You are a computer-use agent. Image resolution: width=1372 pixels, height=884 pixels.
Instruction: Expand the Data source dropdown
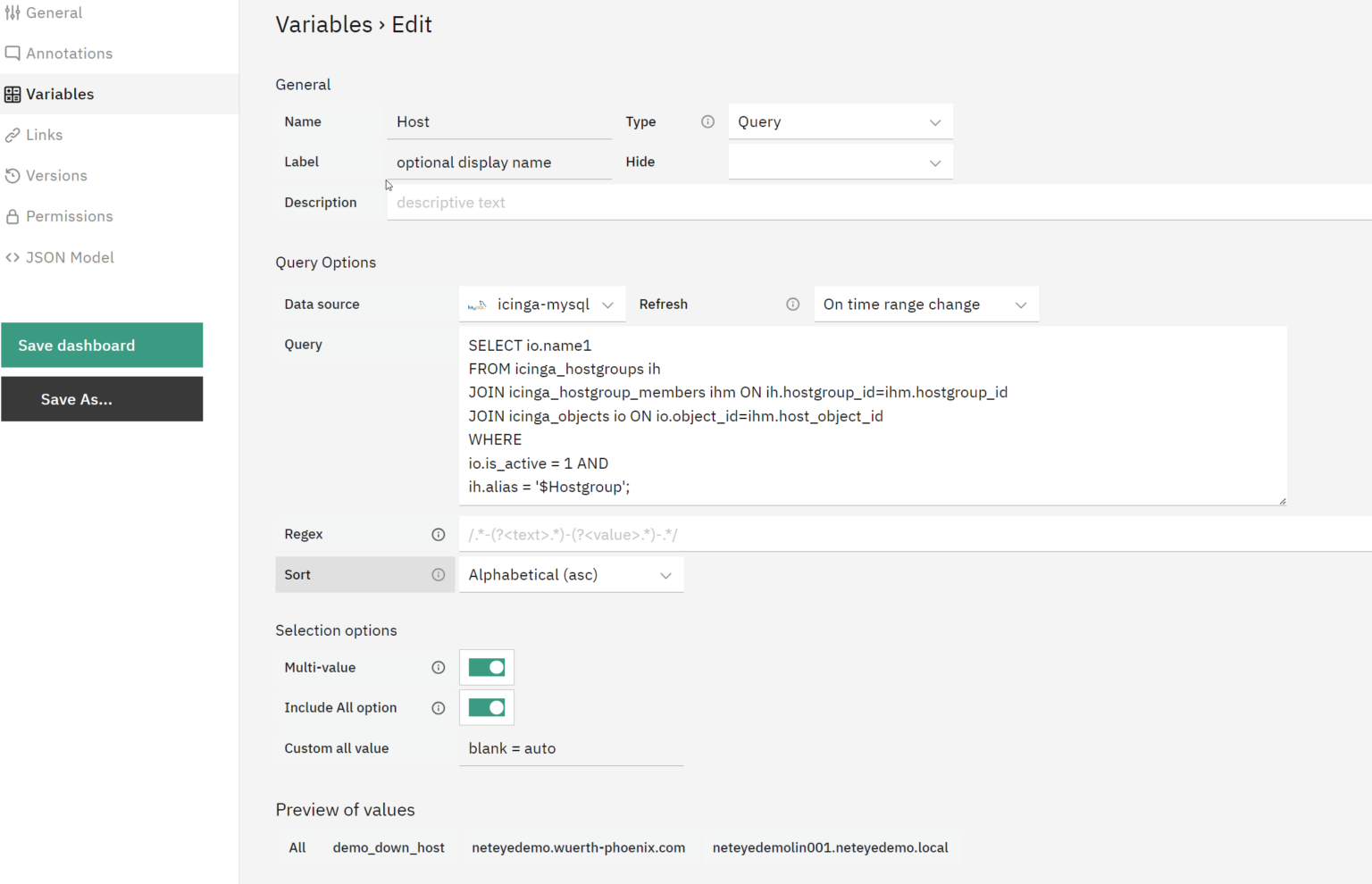542,304
